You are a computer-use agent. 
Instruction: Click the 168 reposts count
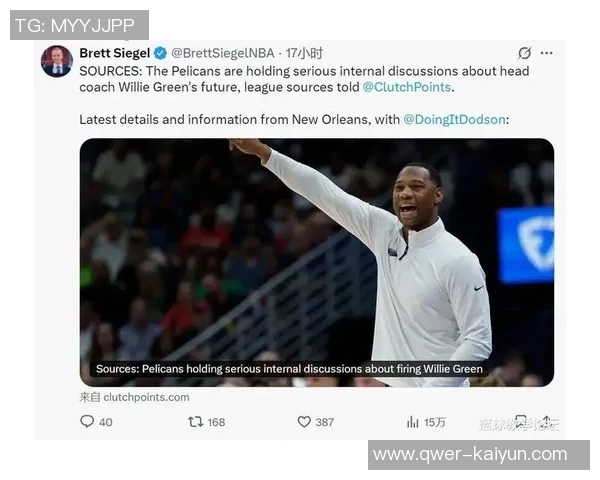tap(216, 422)
